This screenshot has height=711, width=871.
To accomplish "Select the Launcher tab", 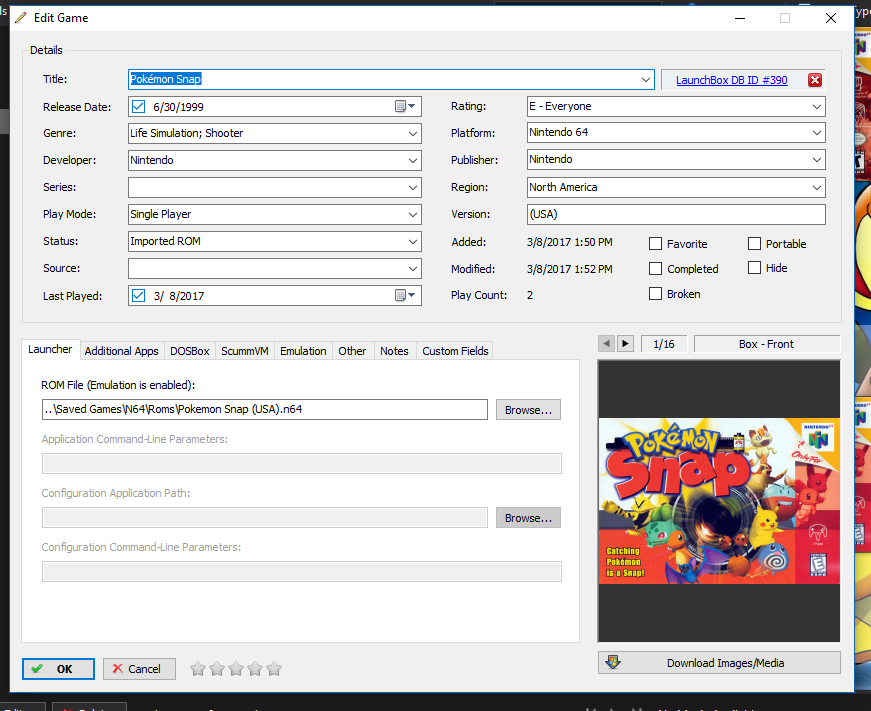I will 50,349.
